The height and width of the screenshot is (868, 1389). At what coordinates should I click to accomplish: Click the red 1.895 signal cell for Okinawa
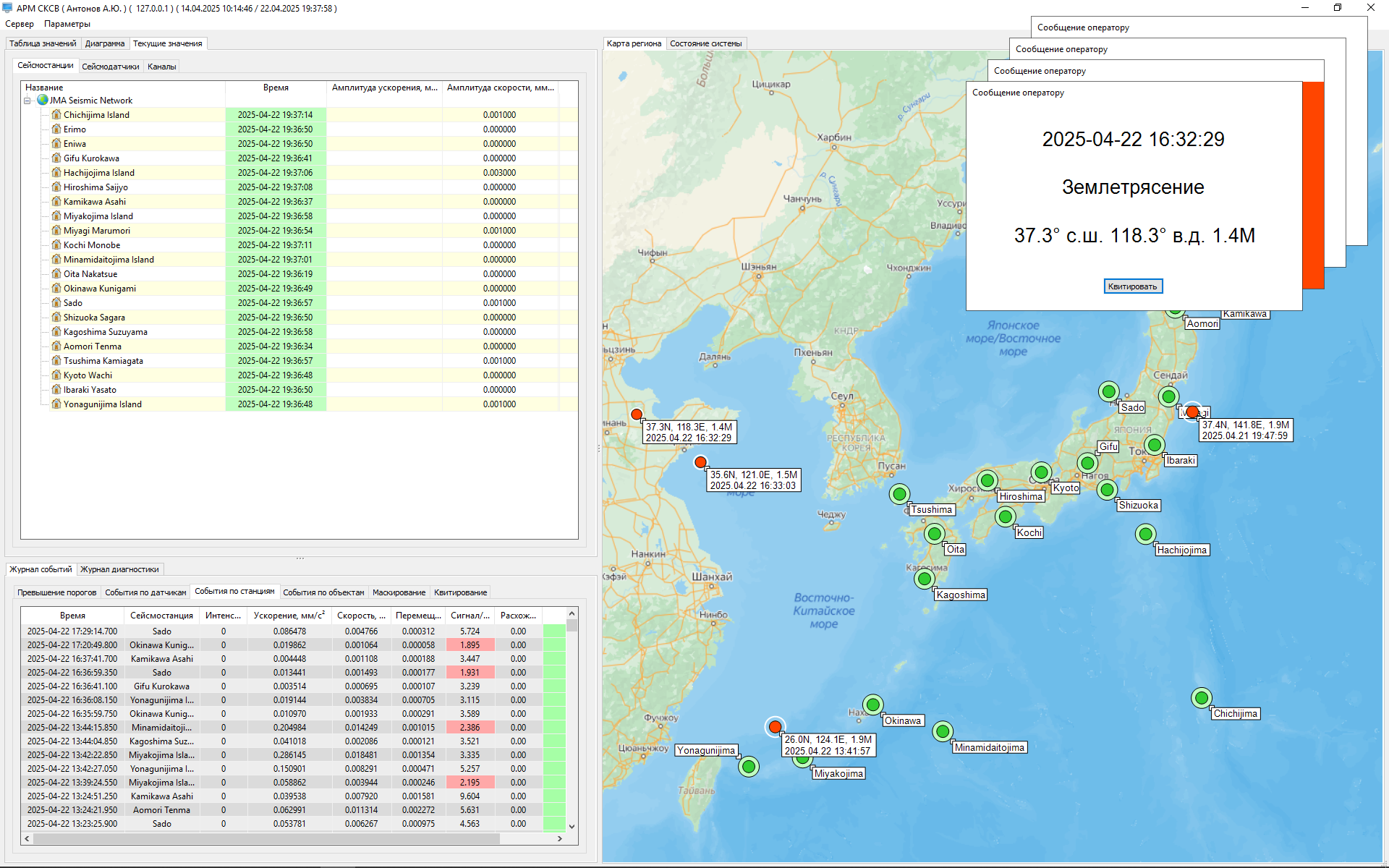[470, 645]
